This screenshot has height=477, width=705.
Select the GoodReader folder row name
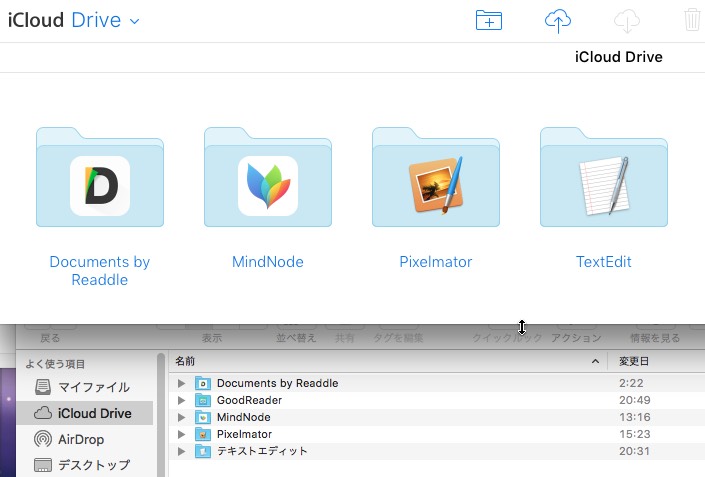(249, 400)
